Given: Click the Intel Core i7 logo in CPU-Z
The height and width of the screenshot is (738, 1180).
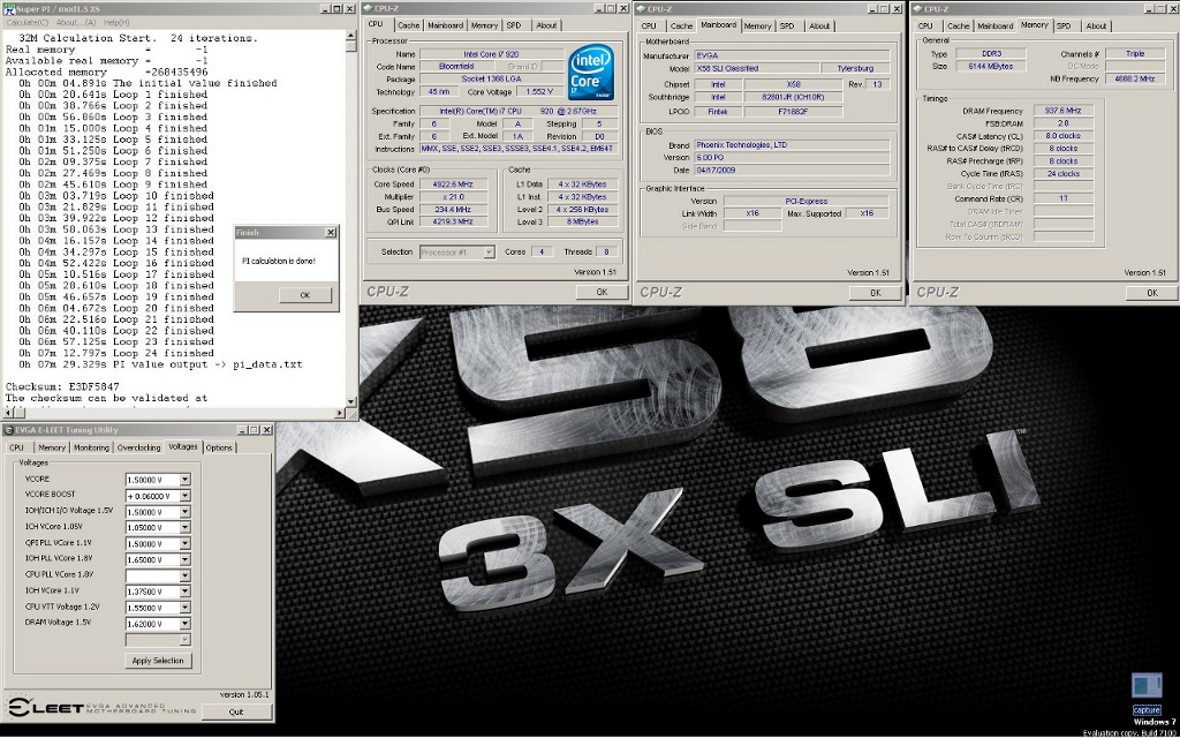Looking at the screenshot, I should 591,73.
